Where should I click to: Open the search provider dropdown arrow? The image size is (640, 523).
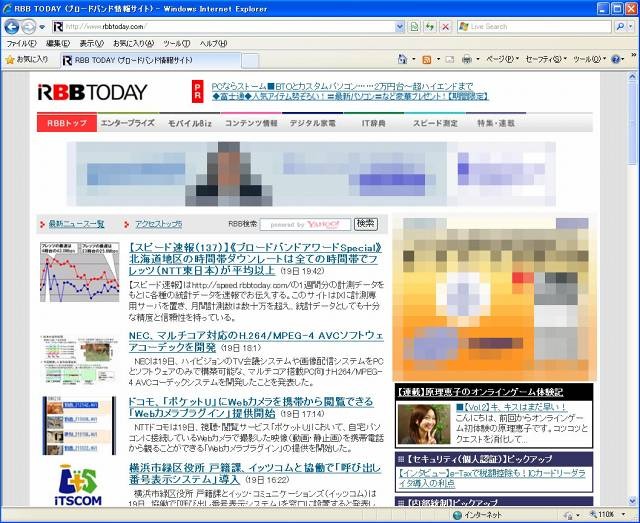631,27
